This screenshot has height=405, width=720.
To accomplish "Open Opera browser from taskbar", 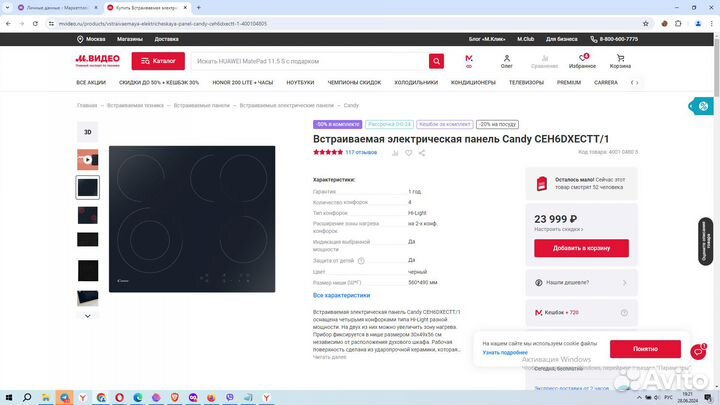I will [x=119, y=397].
